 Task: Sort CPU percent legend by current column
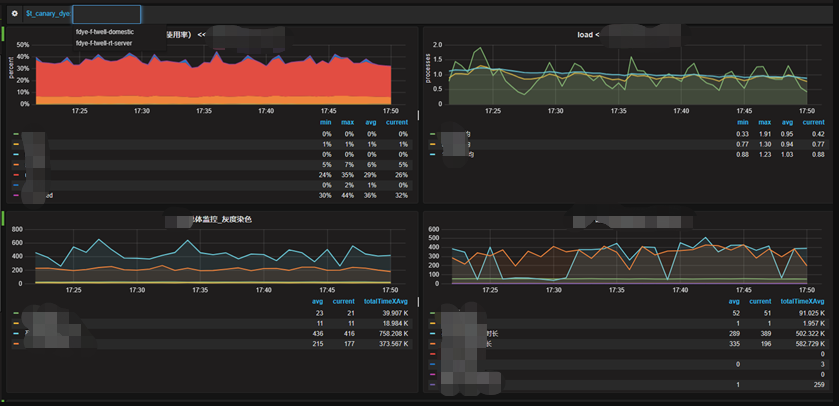tap(396, 122)
